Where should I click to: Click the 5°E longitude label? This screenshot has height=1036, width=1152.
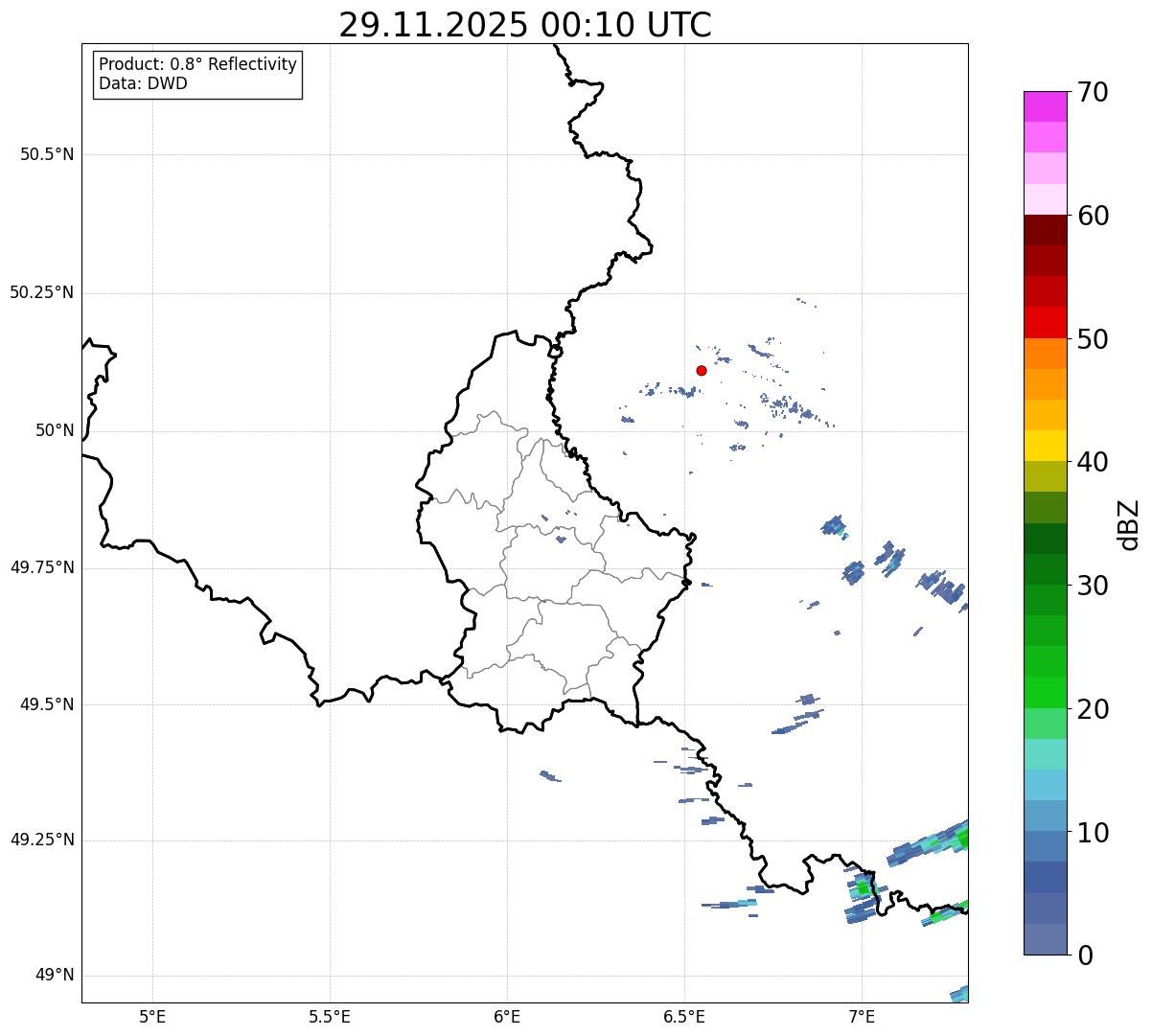click(x=152, y=1016)
